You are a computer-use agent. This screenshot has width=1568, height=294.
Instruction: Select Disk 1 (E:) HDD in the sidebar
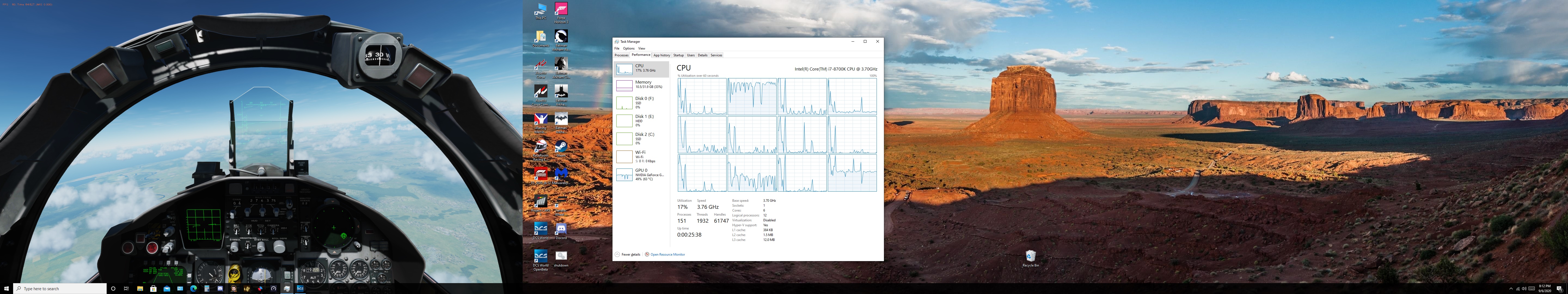click(x=642, y=121)
